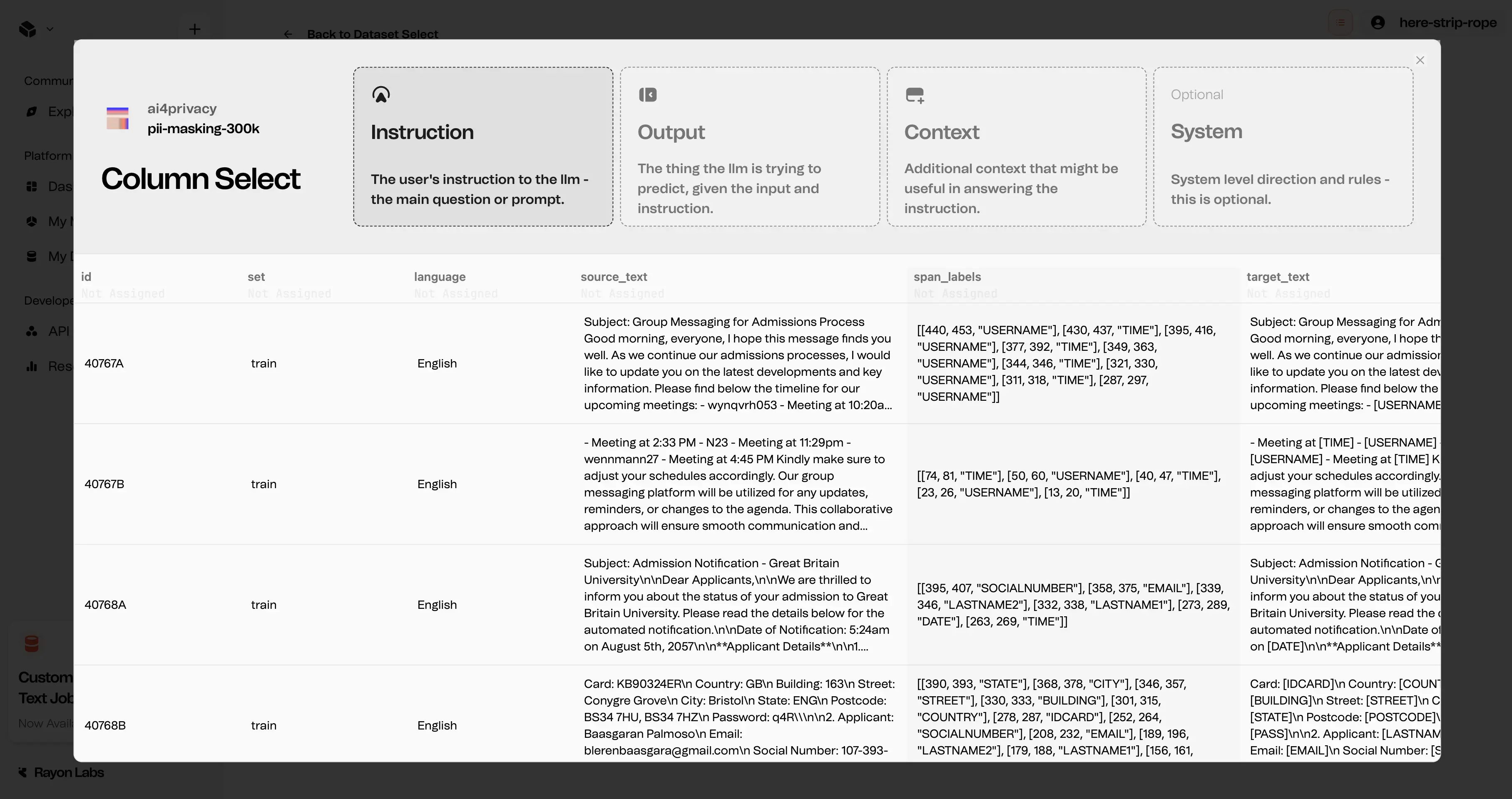Click the Output card icon
Image resolution: width=1512 pixels, height=799 pixels.
(647, 94)
